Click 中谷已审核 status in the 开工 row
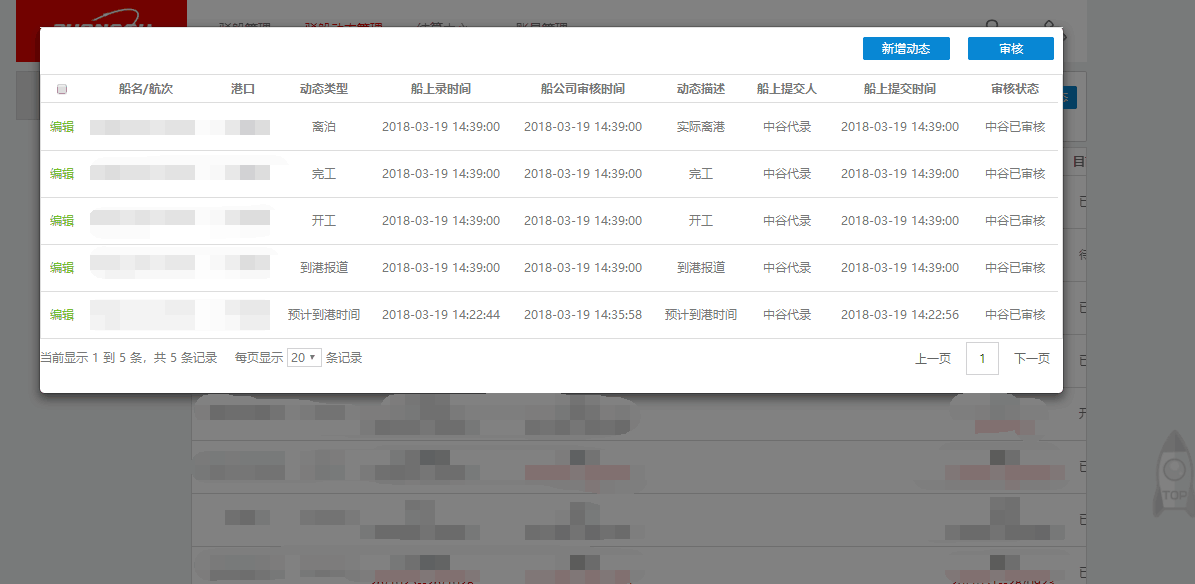Viewport: 1195px width, 584px height. [1014, 220]
